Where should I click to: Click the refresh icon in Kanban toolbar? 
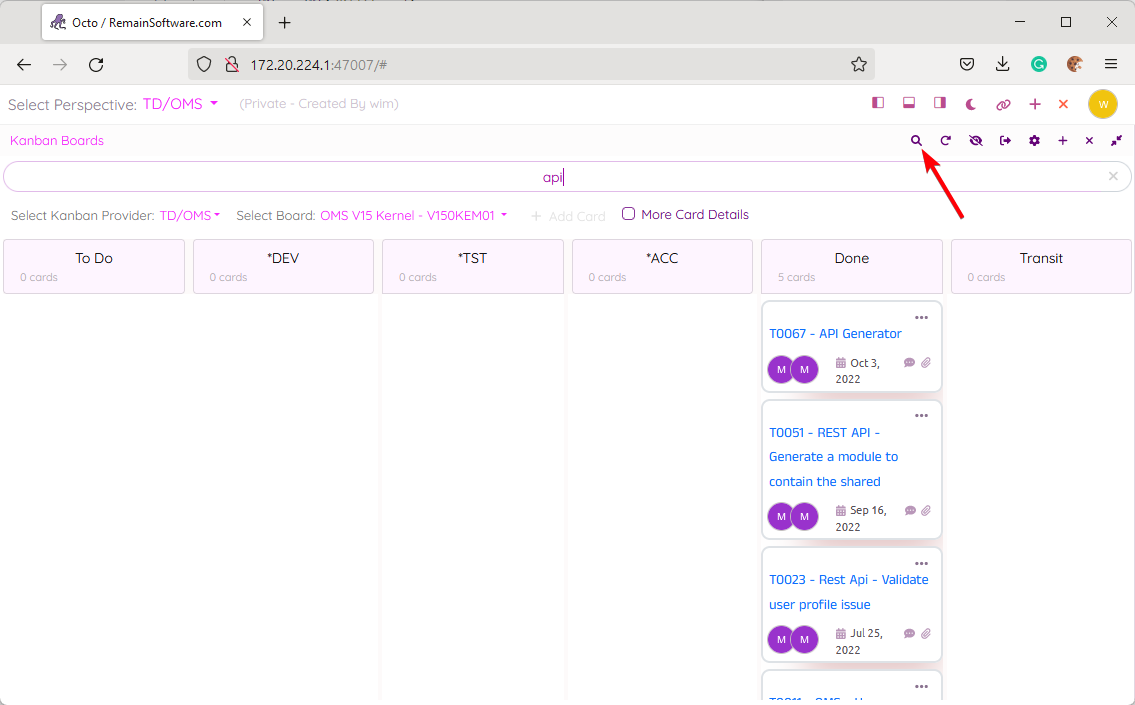click(945, 141)
